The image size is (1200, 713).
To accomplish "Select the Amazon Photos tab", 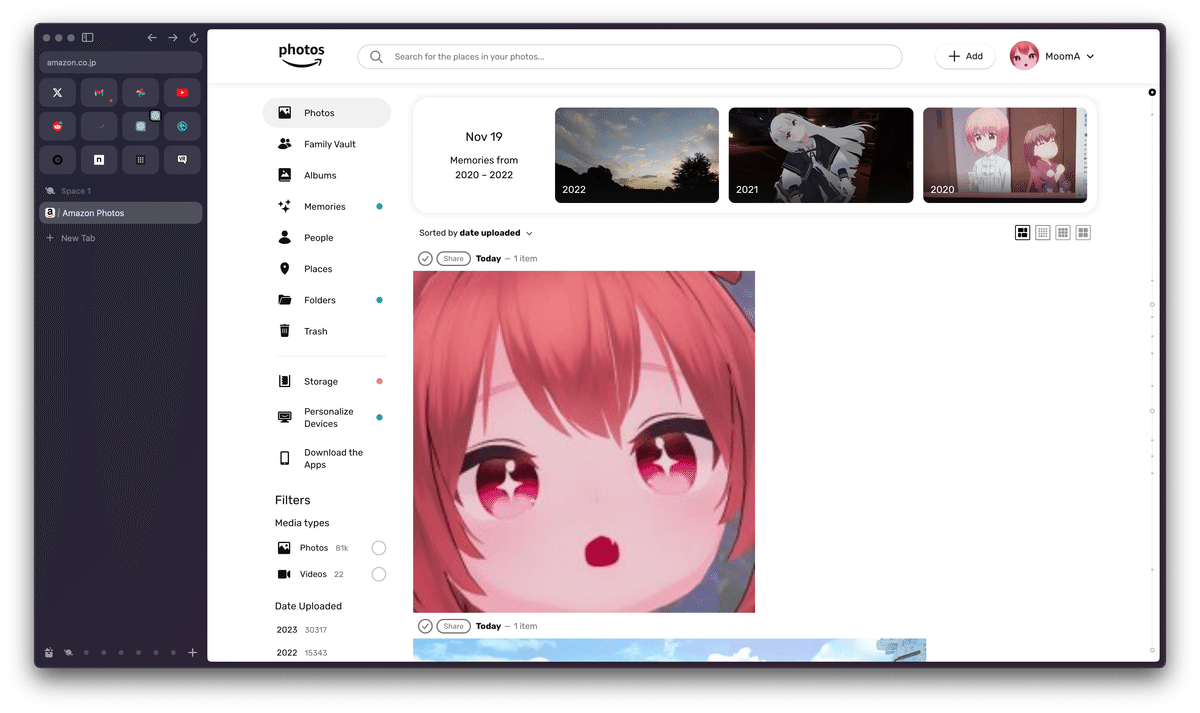I will 121,213.
